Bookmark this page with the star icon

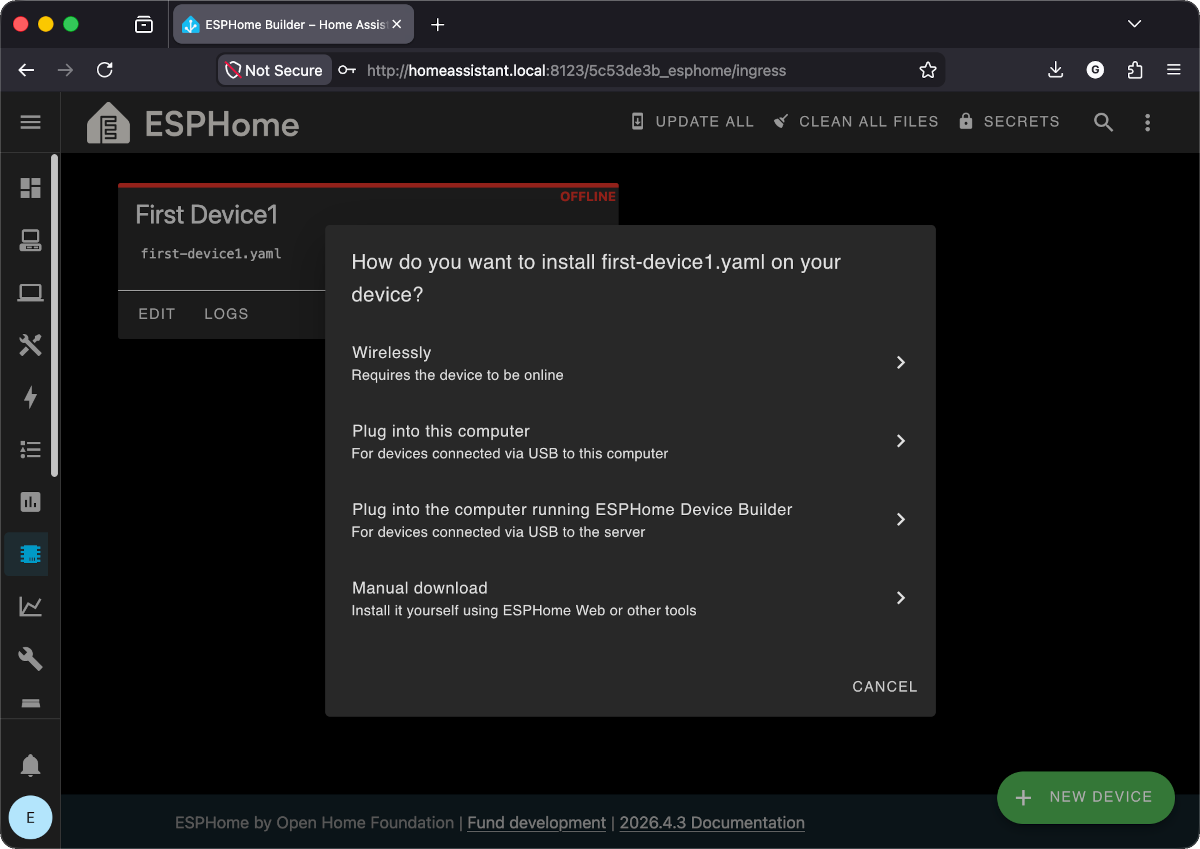tap(927, 70)
